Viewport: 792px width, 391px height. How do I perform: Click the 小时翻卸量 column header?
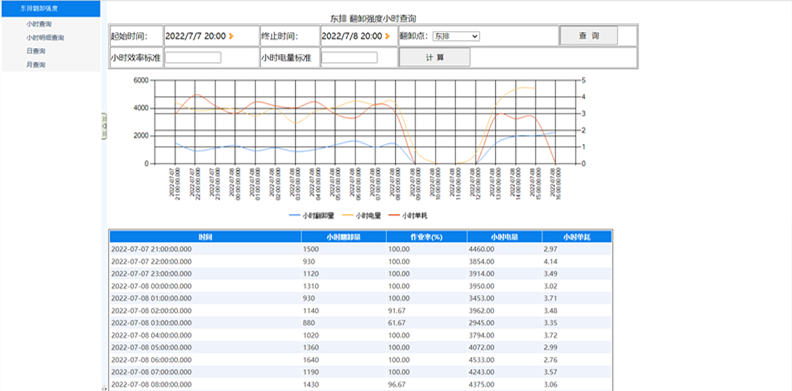pos(344,237)
